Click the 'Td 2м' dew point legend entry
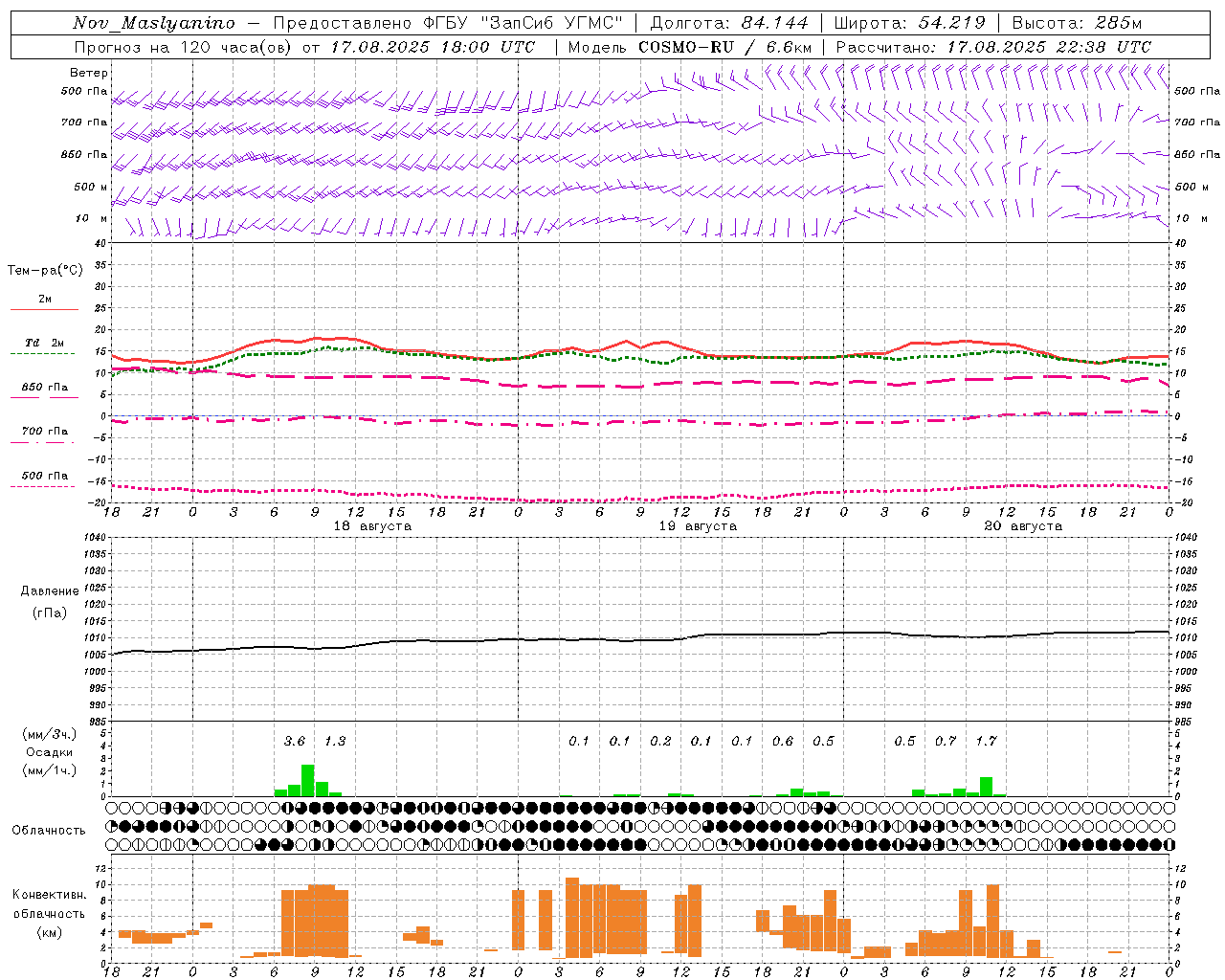The width and height of the screenshot is (1225, 980). [x=45, y=343]
